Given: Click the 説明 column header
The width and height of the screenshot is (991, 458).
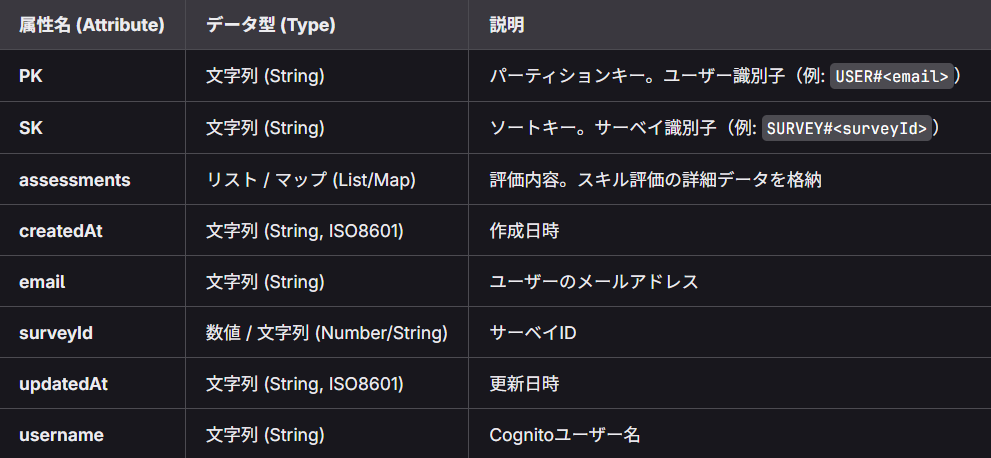Looking at the screenshot, I should (507, 25).
